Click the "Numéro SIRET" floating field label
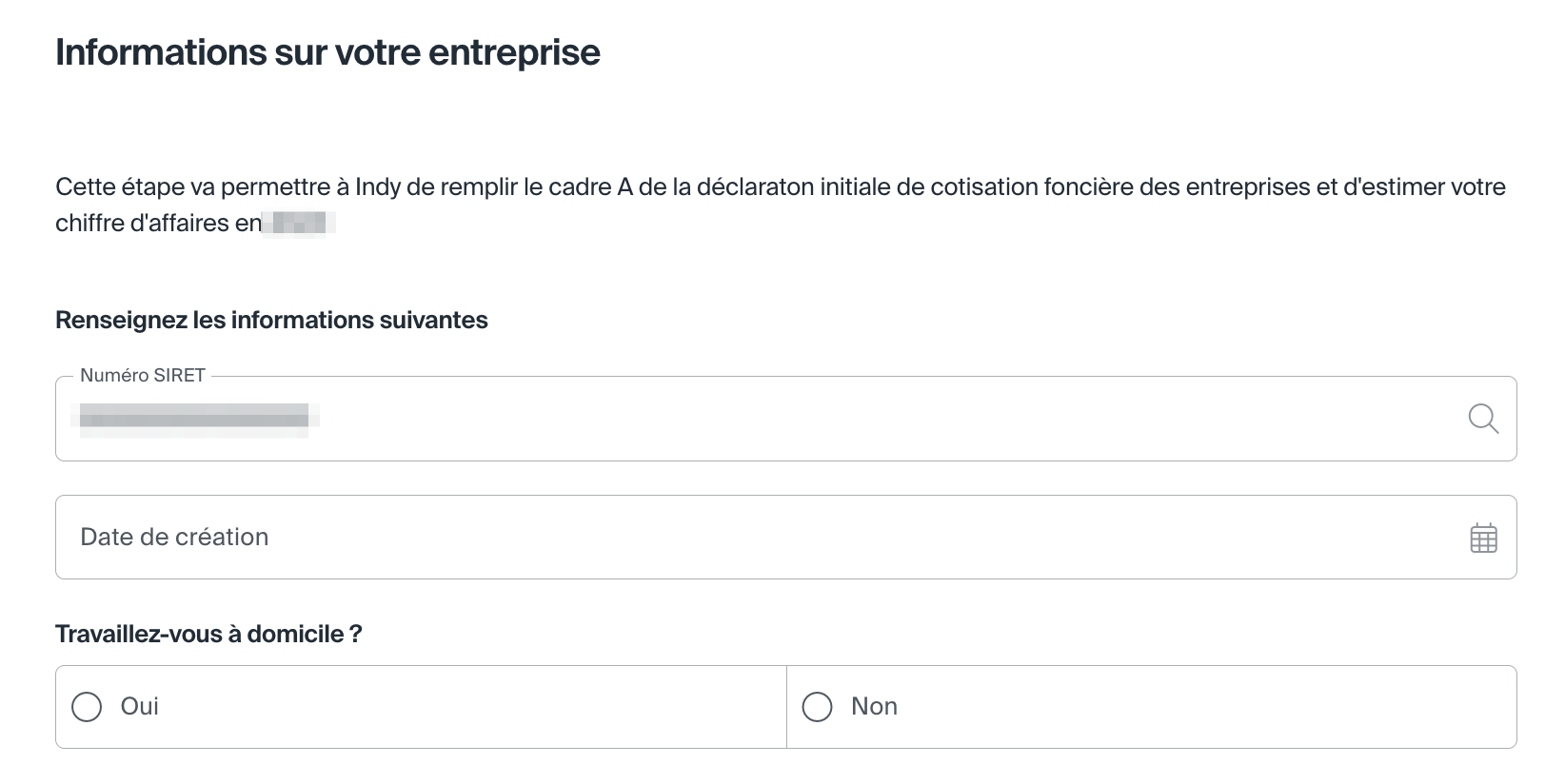The image size is (1565, 784). [x=143, y=376]
